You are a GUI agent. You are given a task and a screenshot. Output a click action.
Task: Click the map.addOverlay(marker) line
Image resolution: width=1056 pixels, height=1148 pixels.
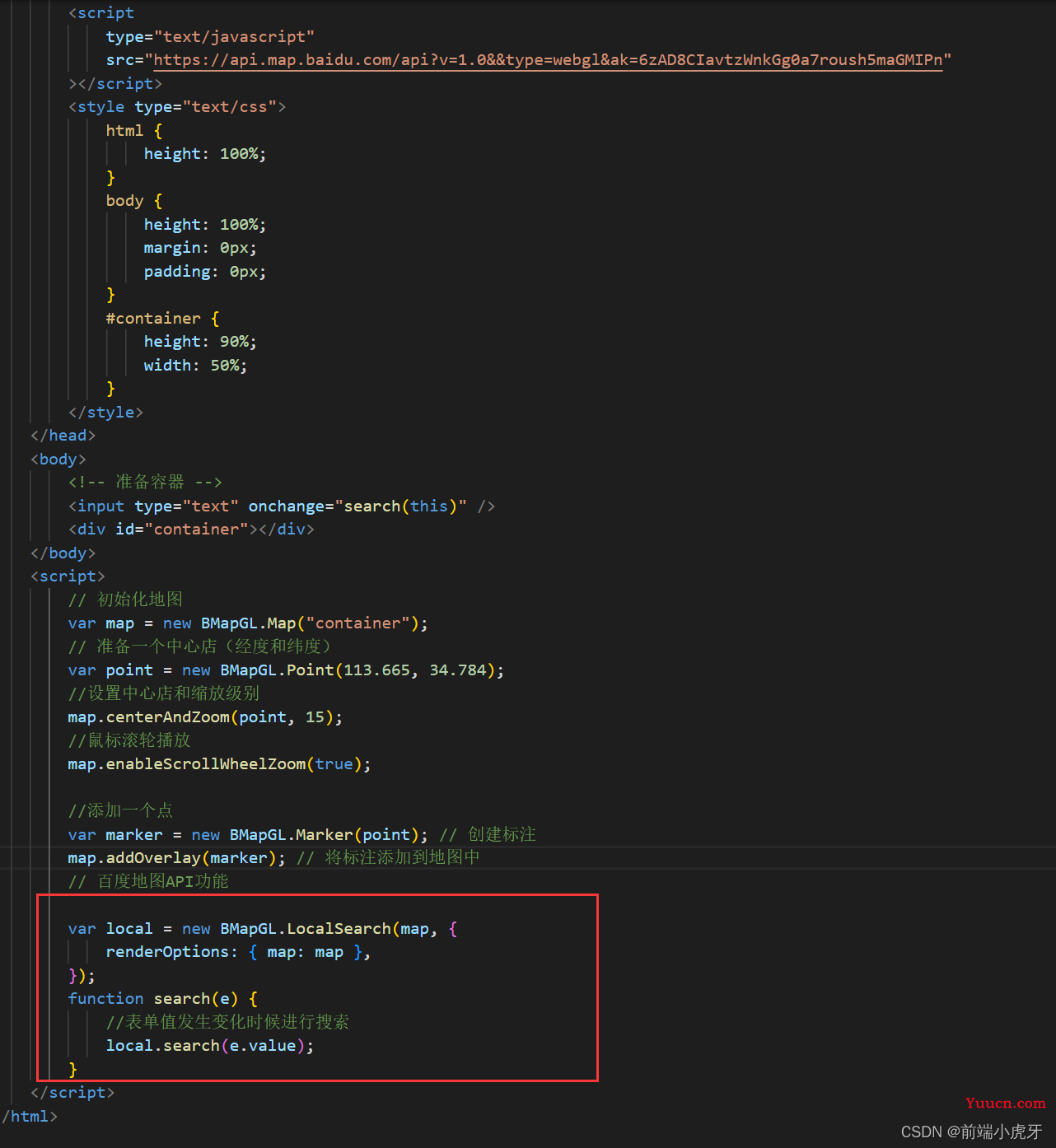[x=176, y=858]
